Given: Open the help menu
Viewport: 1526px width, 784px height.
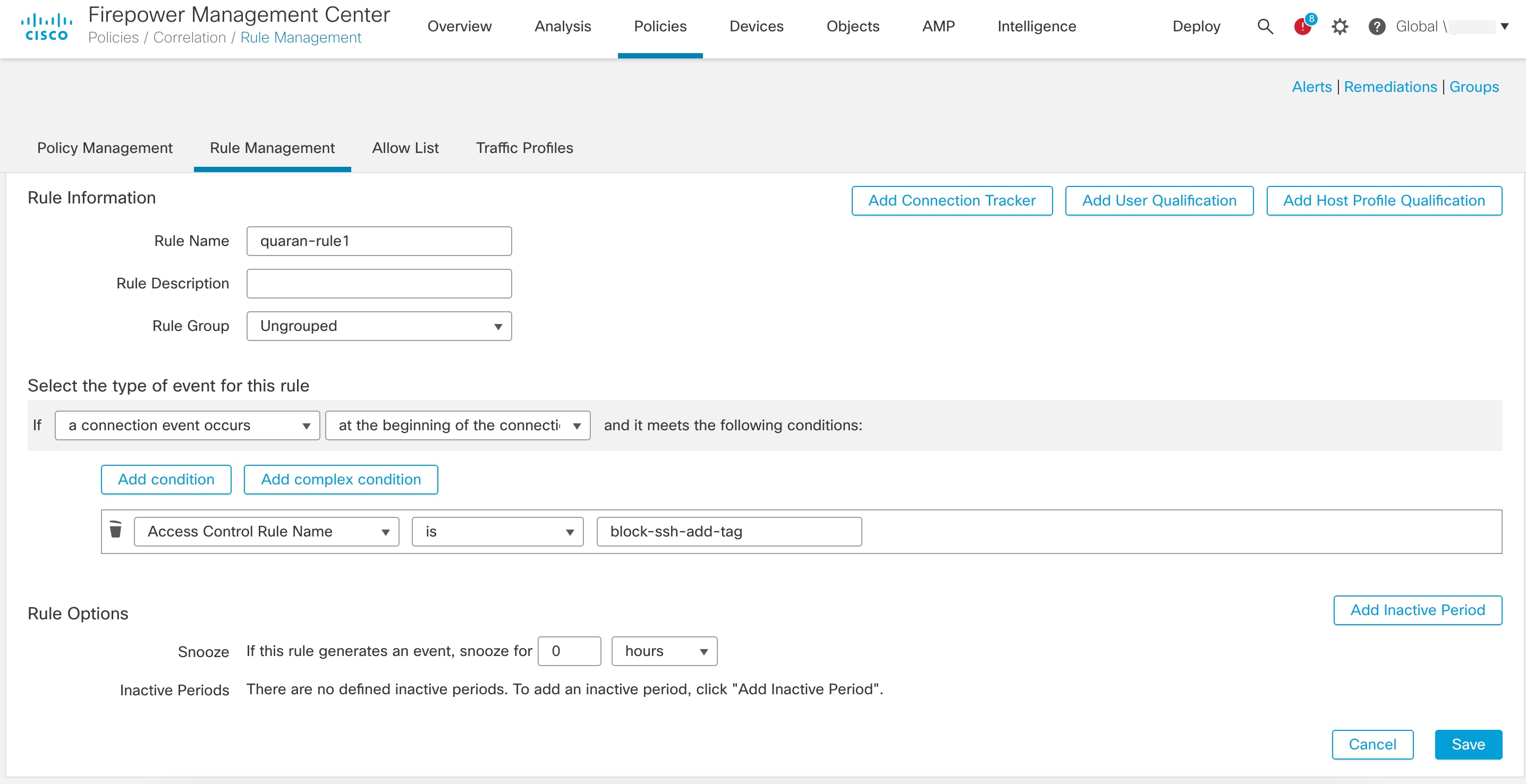Looking at the screenshot, I should (x=1377, y=27).
